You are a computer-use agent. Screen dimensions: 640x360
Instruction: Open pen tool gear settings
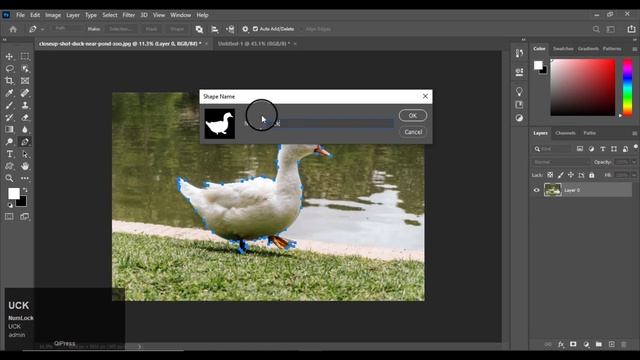click(x=245, y=29)
